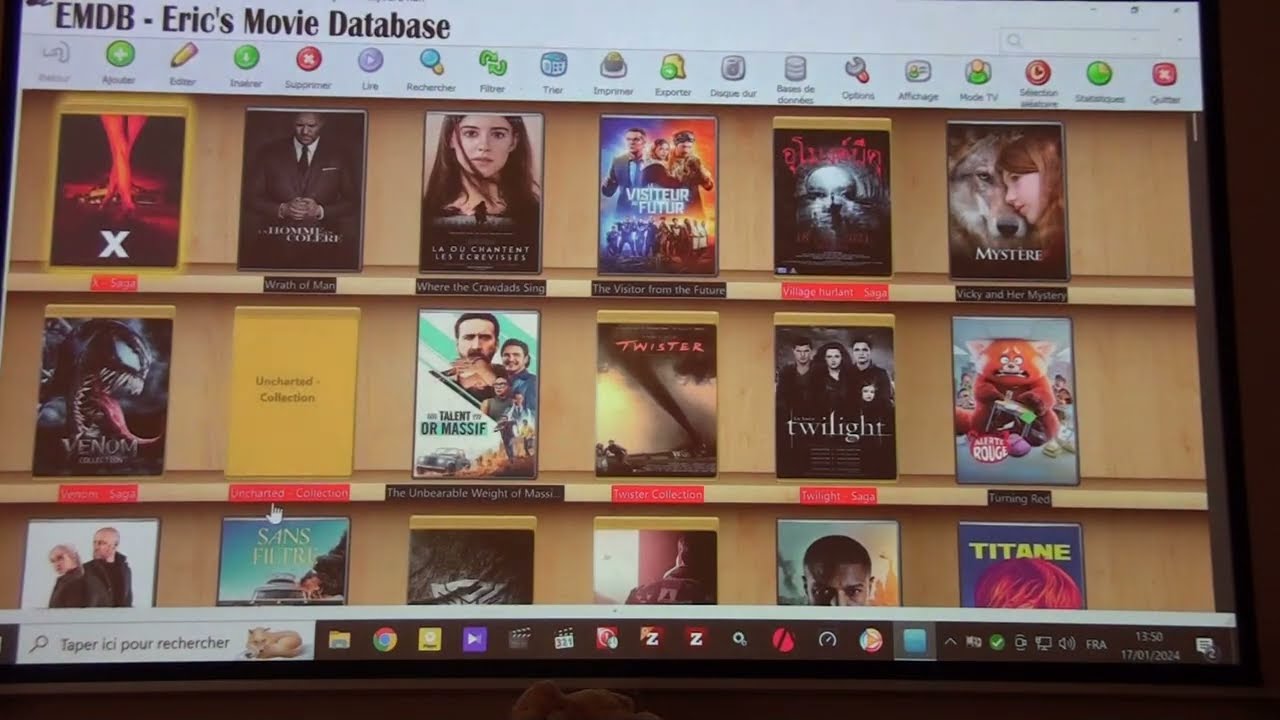Image resolution: width=1280 pixels, height=720 pixels.
Task: Open Rechercher with the magnifier icon
Action: (431, 62)
